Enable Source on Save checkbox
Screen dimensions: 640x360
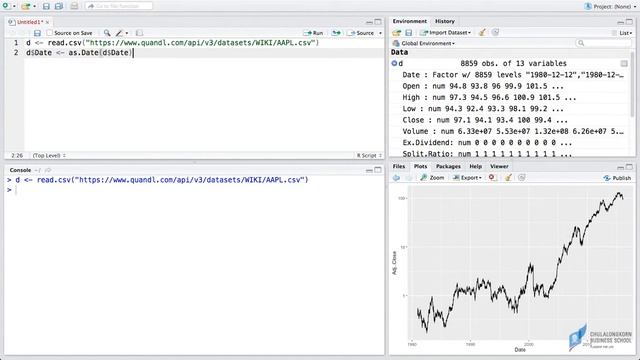(x=50, y=33)
